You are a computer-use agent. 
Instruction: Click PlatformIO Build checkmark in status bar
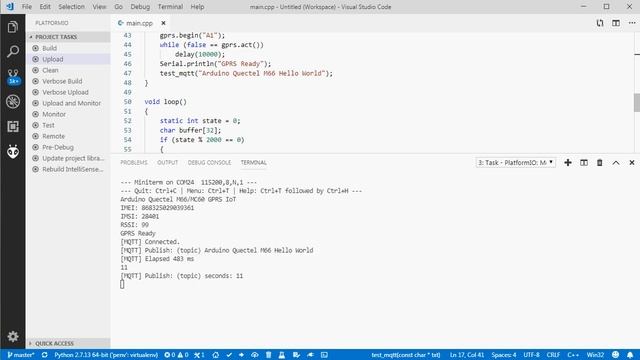click(x=229, y=355)
